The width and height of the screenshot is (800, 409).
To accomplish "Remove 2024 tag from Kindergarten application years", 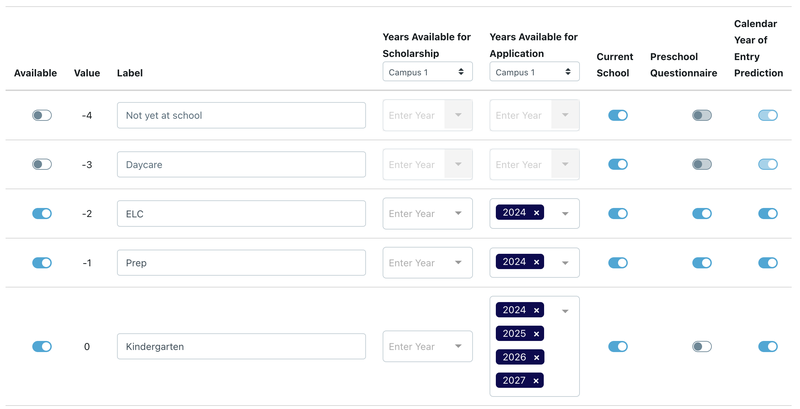I will coord(536,310).
